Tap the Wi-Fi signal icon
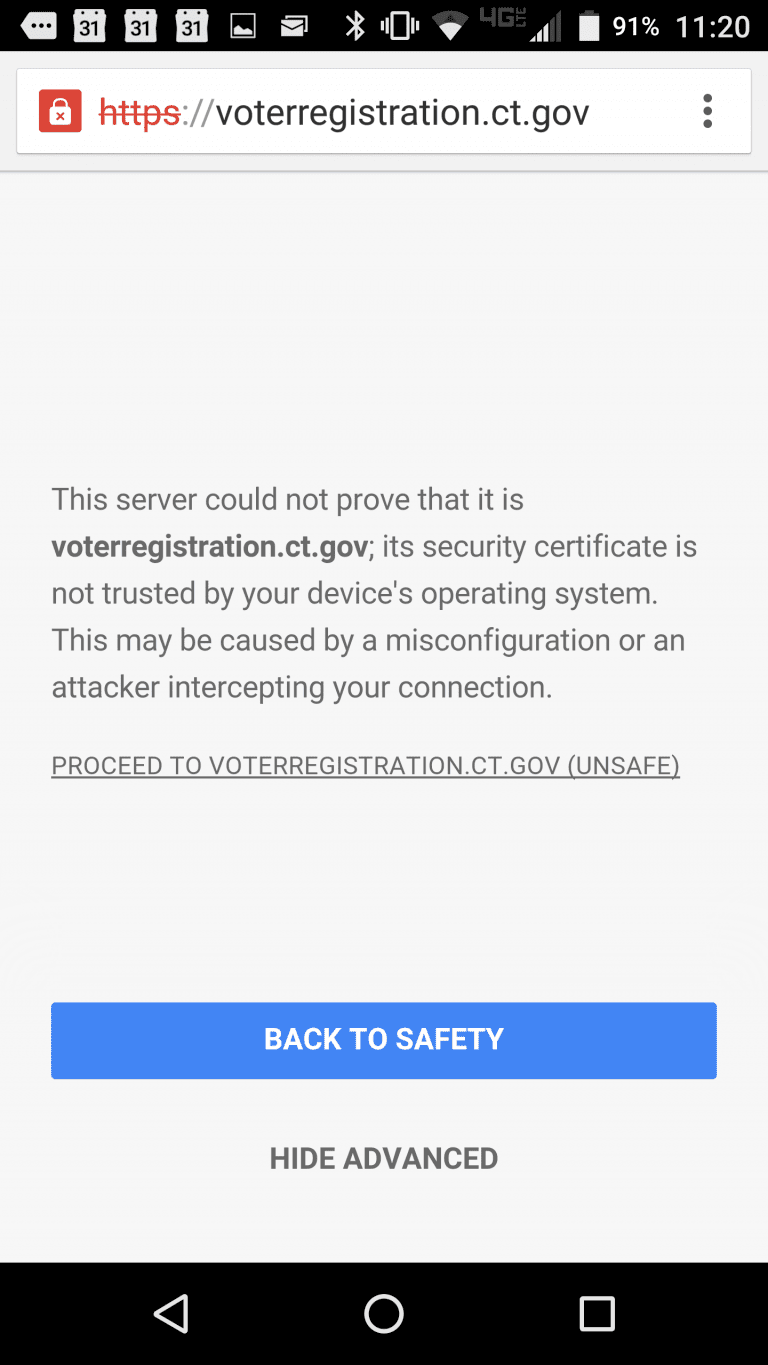 pyautogui.click(x=451, y=28)
